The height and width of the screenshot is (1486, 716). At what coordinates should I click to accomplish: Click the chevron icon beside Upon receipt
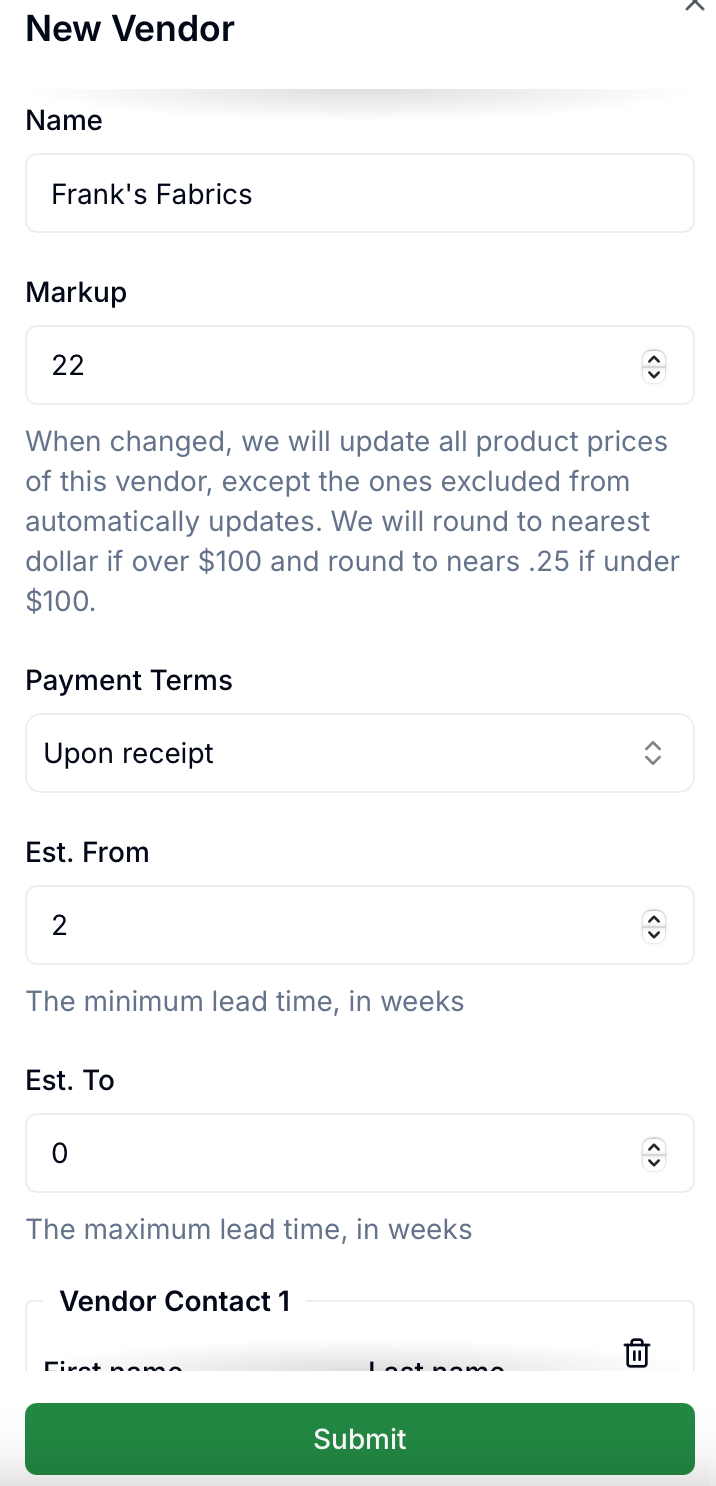653,753
